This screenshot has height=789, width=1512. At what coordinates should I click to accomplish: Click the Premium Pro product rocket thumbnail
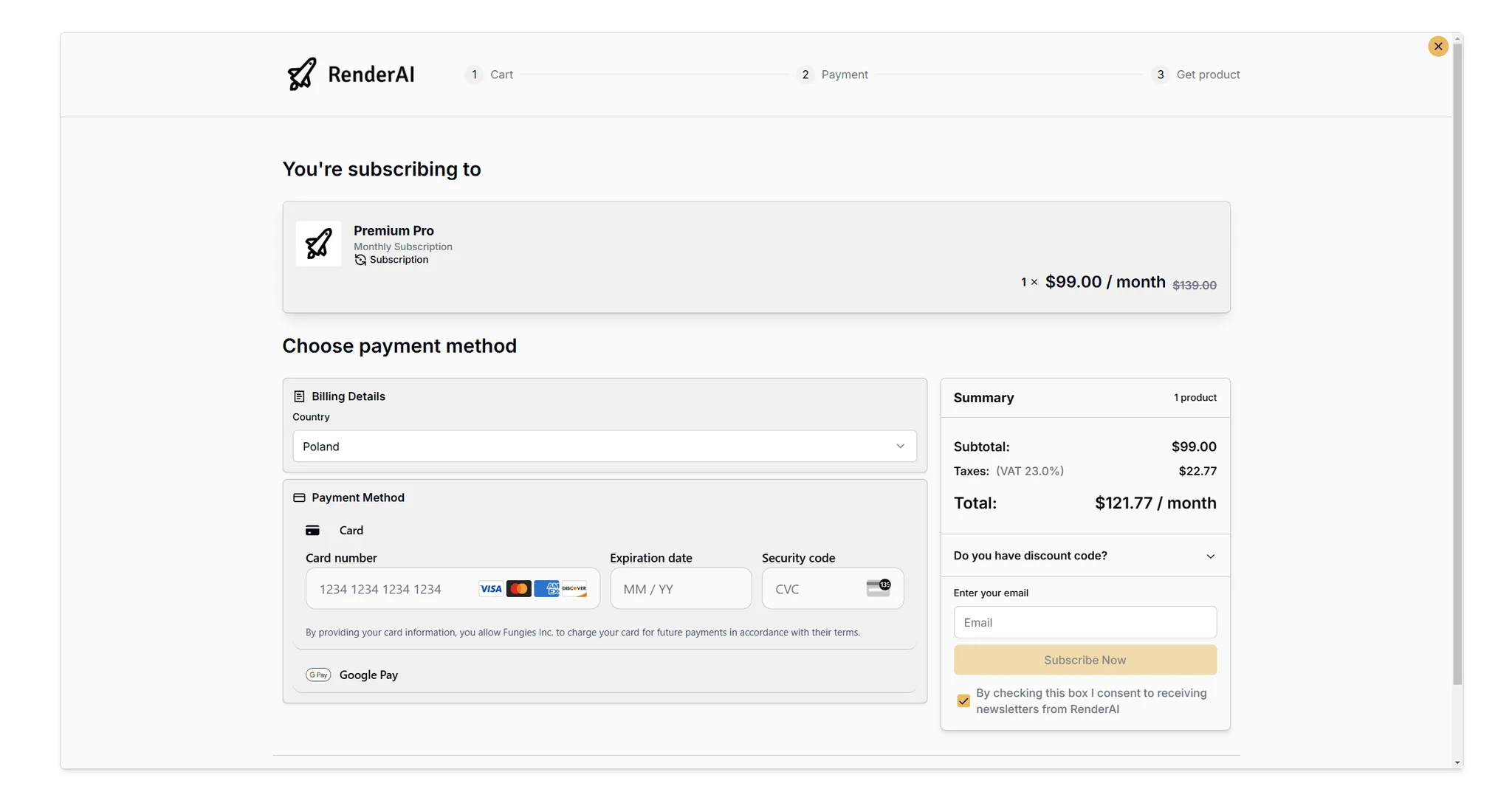click(x=318, y=244)
